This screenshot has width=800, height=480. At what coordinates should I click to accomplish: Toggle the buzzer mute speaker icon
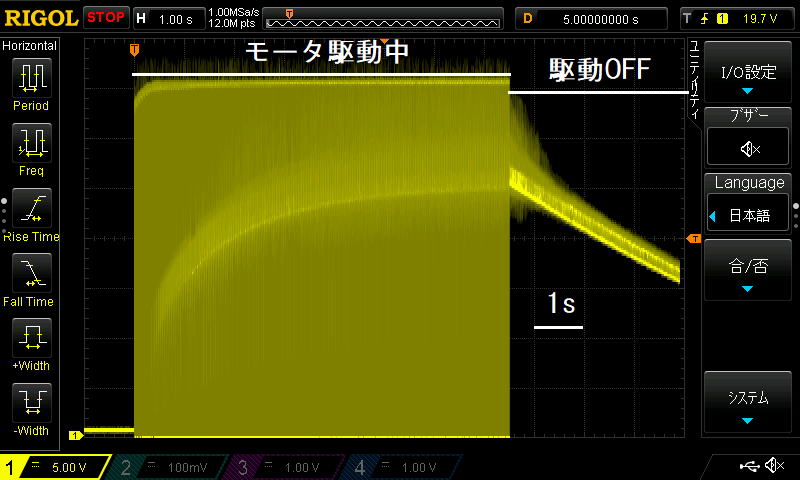click(x=748, y=148)
